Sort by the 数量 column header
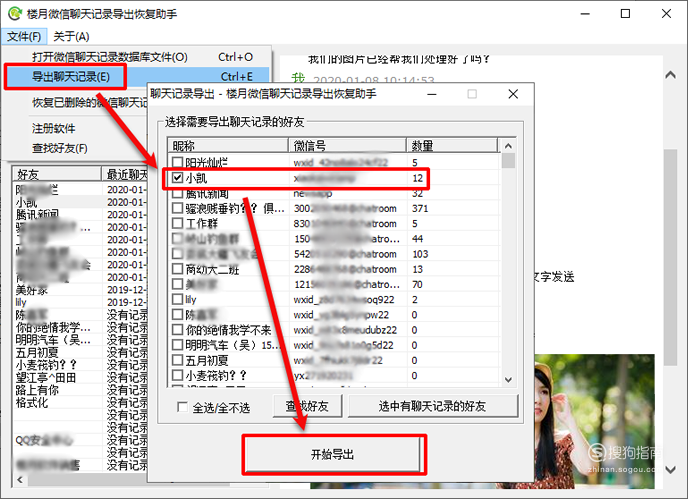 (452, 145)
